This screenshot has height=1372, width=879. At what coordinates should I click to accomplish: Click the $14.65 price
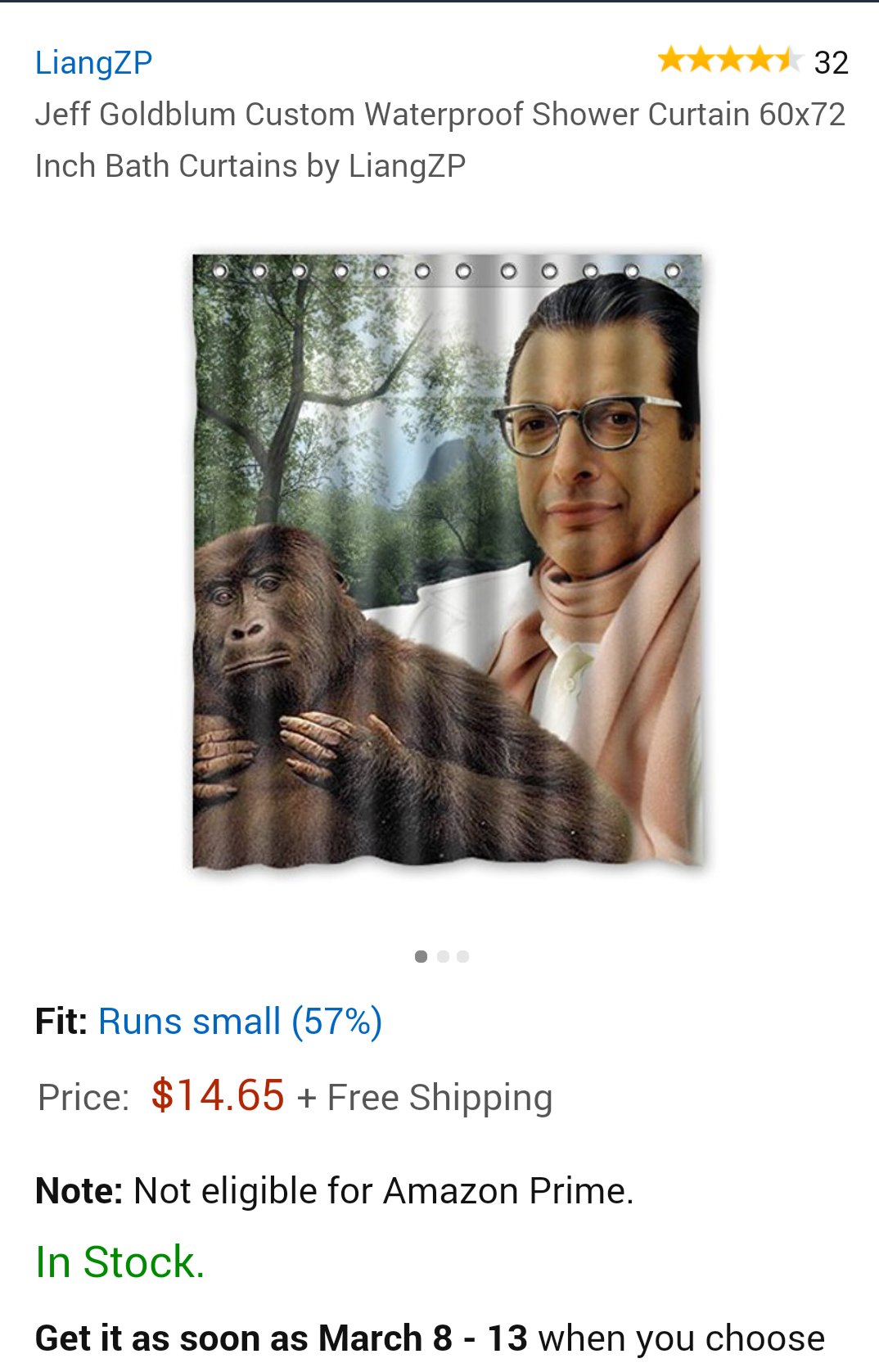(x=218, y=1095)
